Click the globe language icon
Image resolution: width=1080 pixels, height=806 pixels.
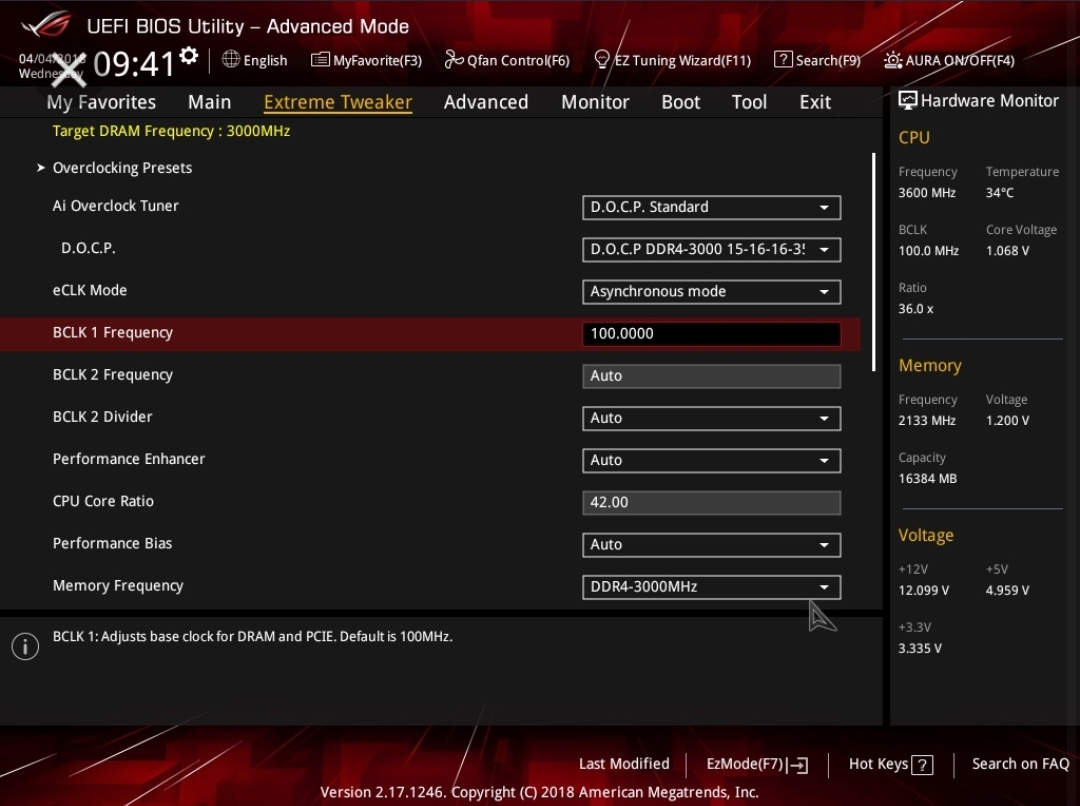coord(231,59)
